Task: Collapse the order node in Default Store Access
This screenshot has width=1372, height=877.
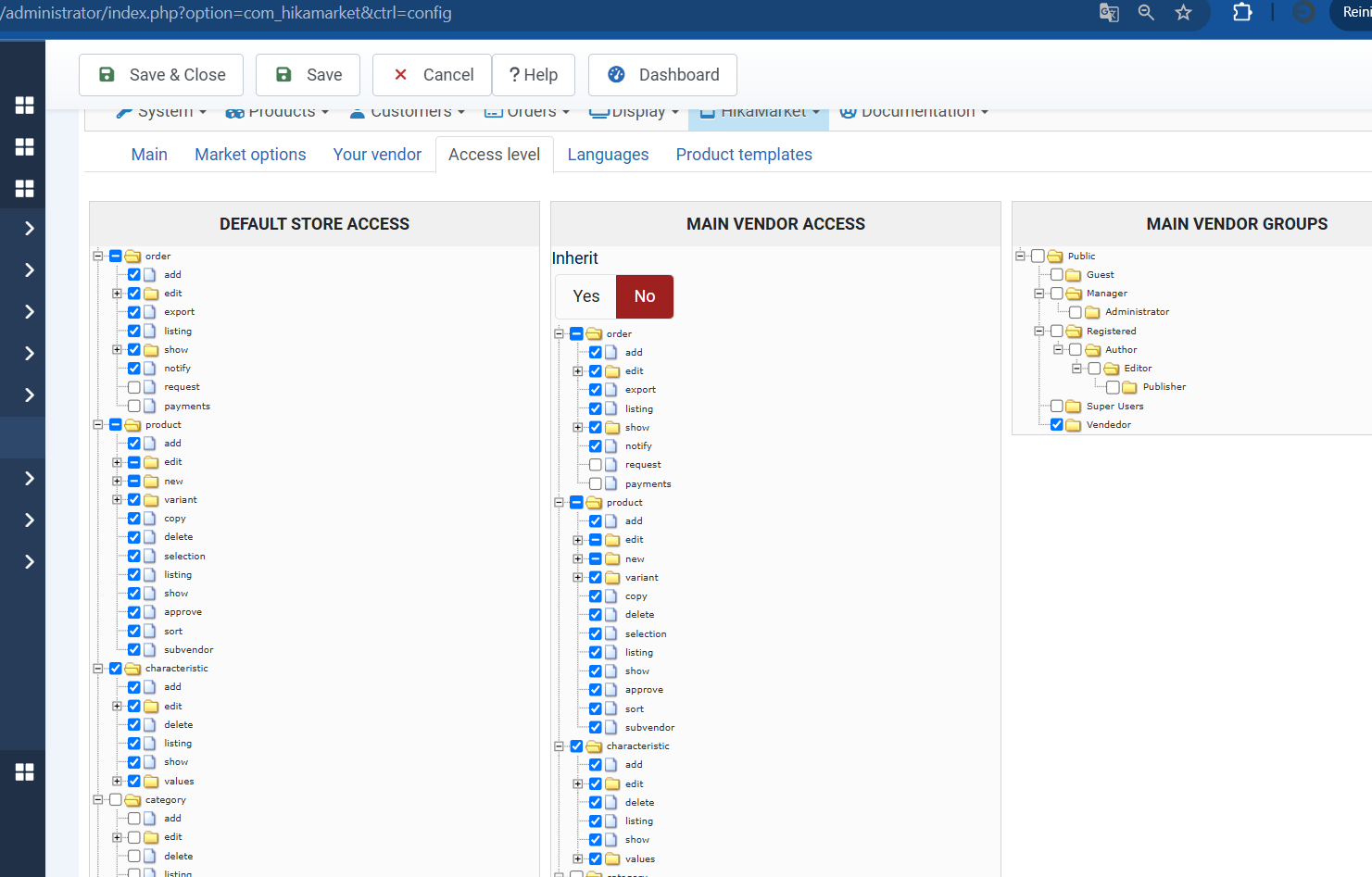Action: tap(98, 257)
